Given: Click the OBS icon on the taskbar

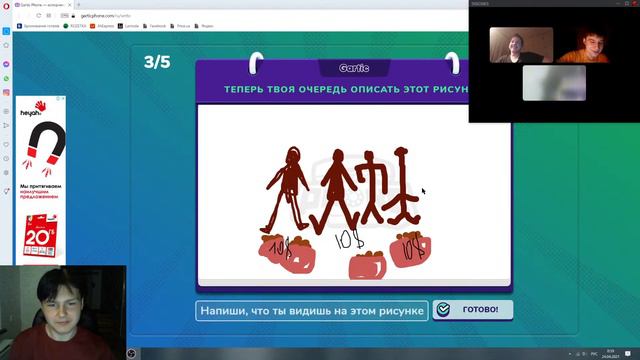Looking at the screenshot, I should coord(131,353).
